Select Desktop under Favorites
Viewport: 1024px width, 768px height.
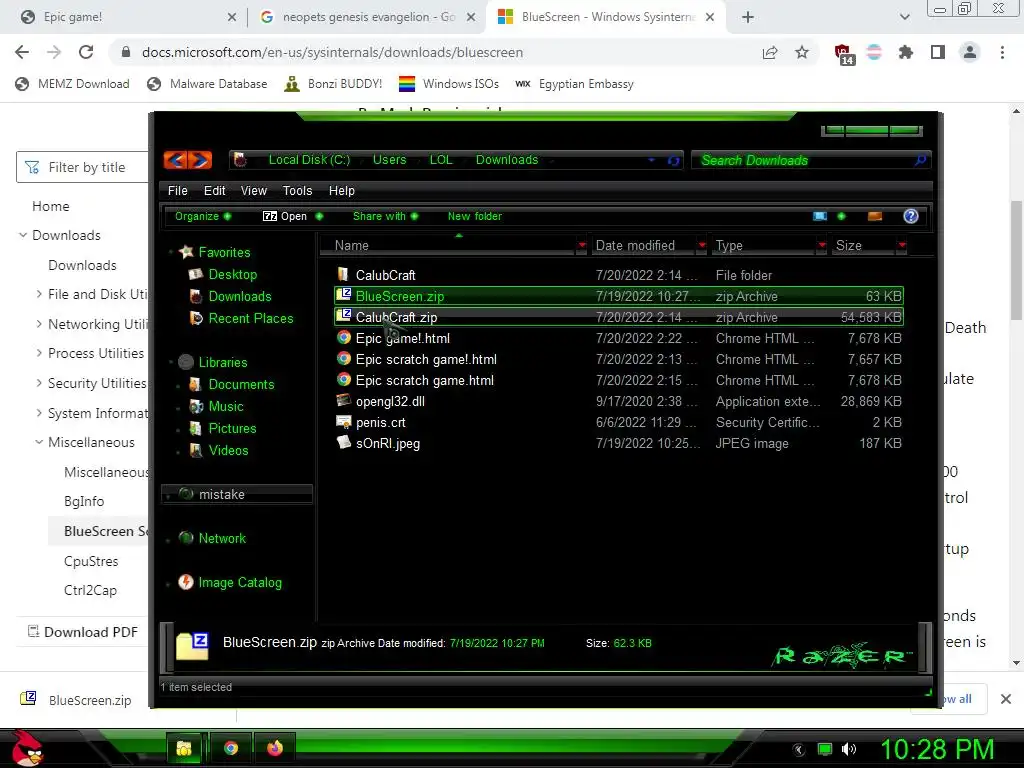pos(232,274)
